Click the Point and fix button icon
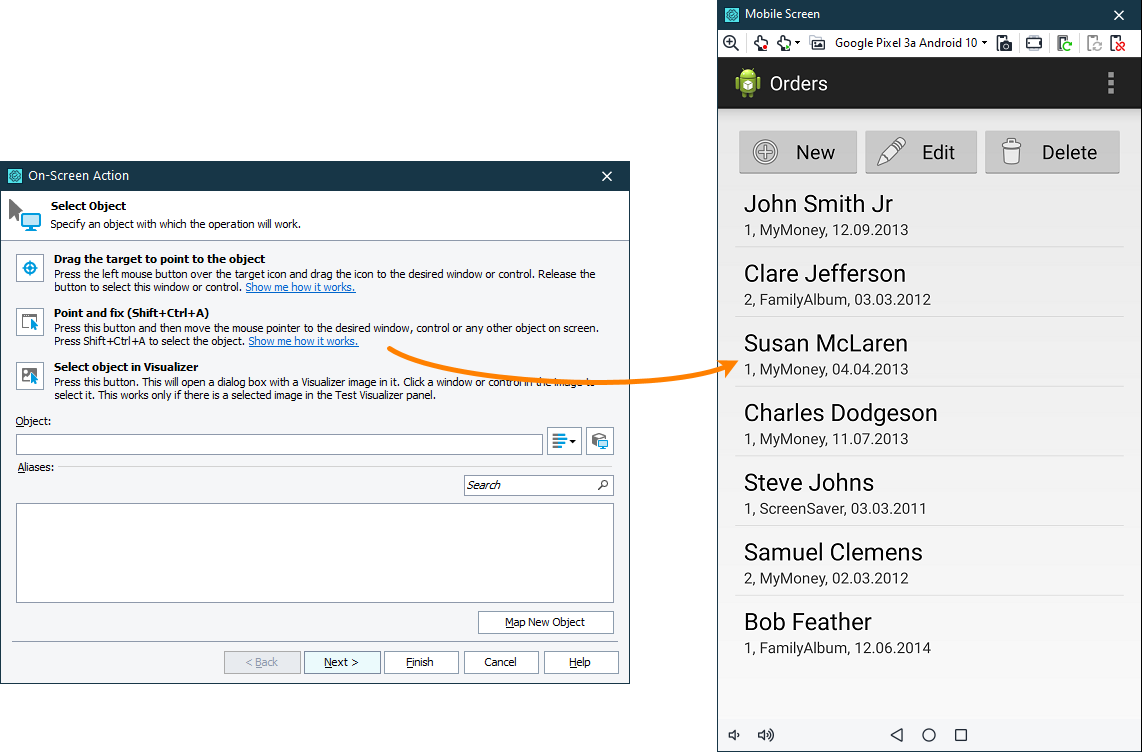Screen dimensions: 1142x754 tap(30, 321)
